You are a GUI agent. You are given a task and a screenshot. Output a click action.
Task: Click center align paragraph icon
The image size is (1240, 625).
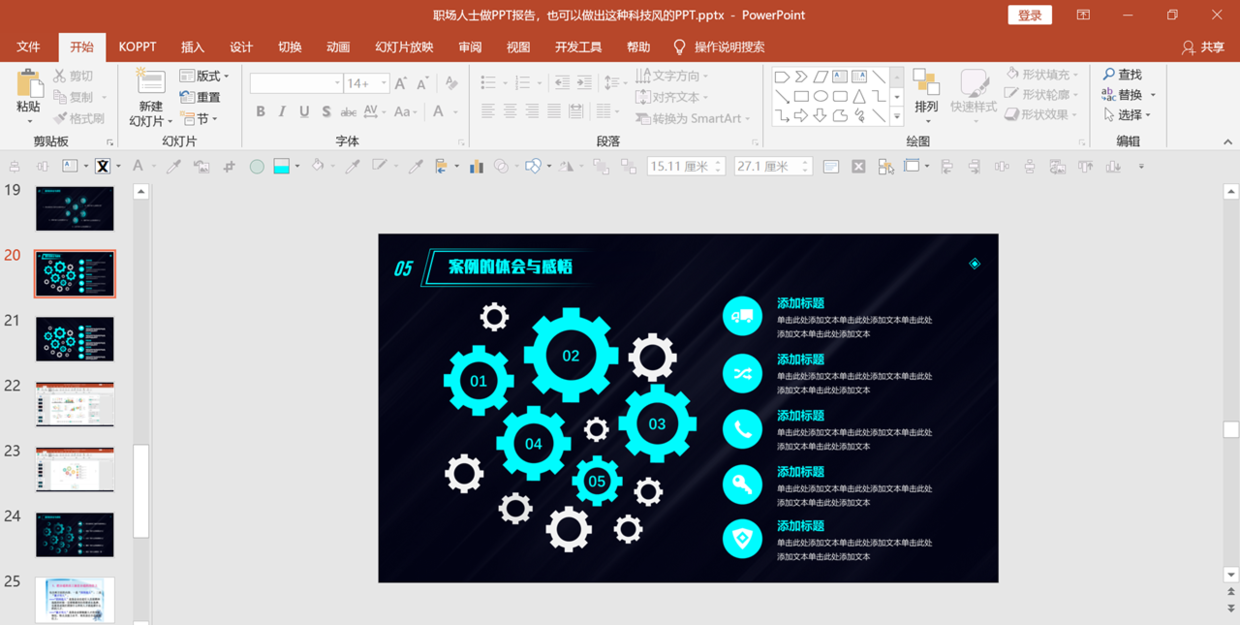(510, 112)
